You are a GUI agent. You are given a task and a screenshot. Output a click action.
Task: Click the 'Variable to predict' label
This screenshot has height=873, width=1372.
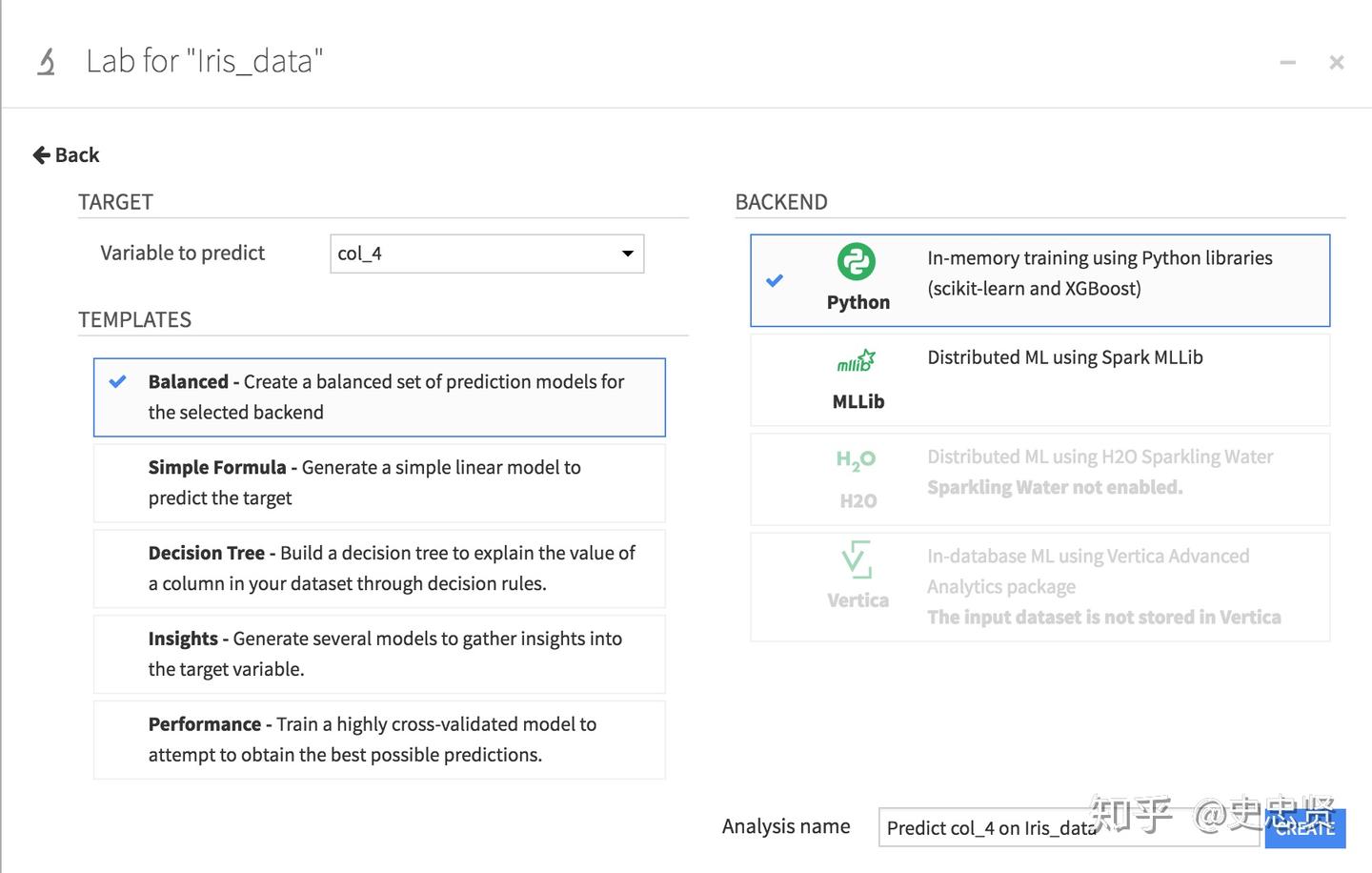(x=183, y=253)
